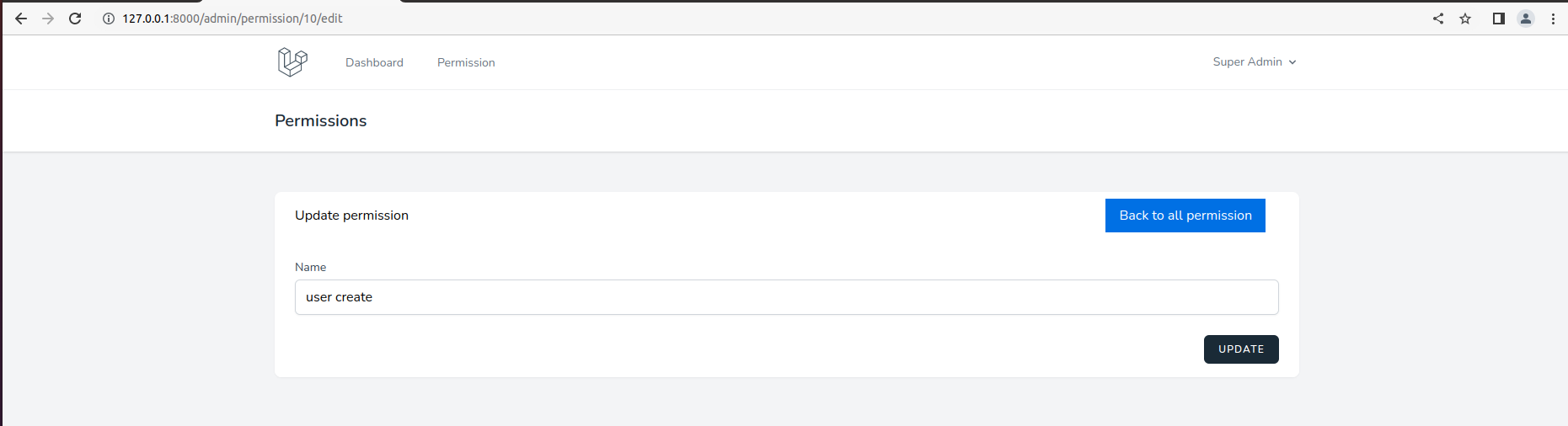Open the browser three-dot menu

click(x=1553, y=19)
